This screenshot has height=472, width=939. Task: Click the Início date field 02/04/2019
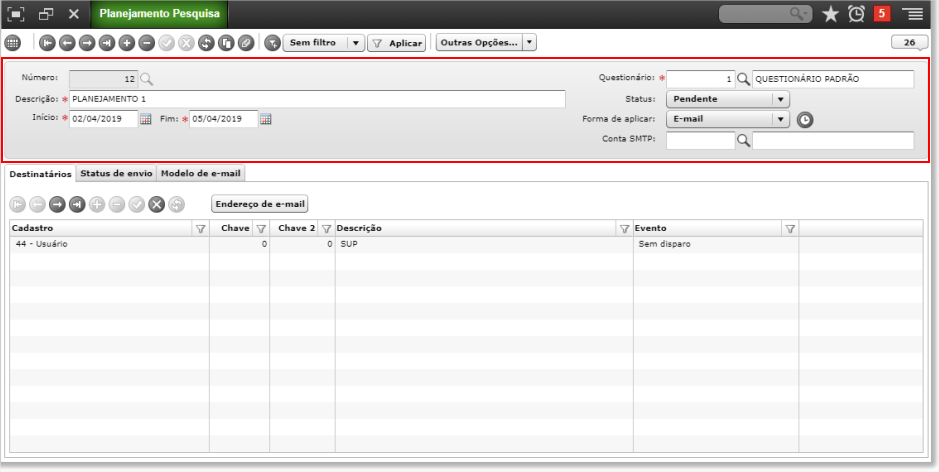(x=104, y=119)
